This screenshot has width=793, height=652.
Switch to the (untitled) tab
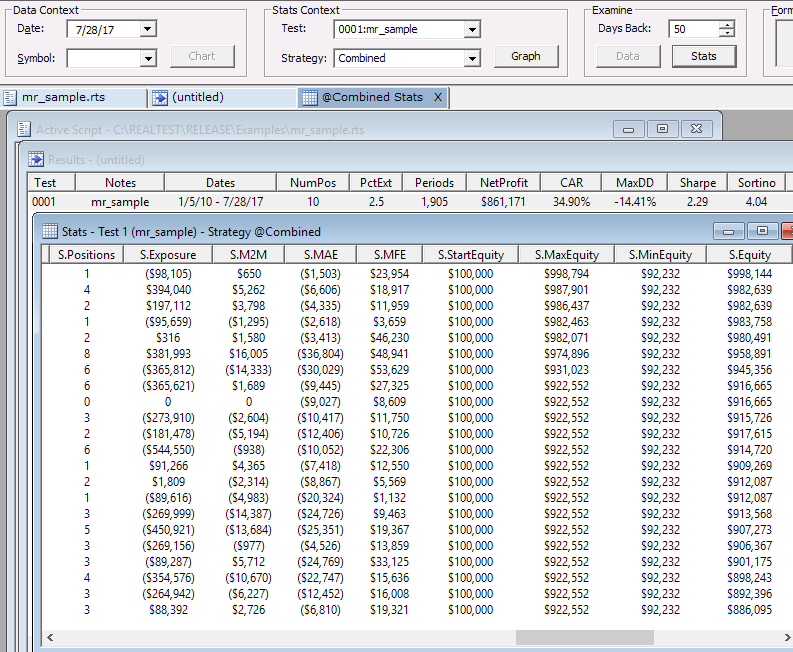tap(198, 98)
